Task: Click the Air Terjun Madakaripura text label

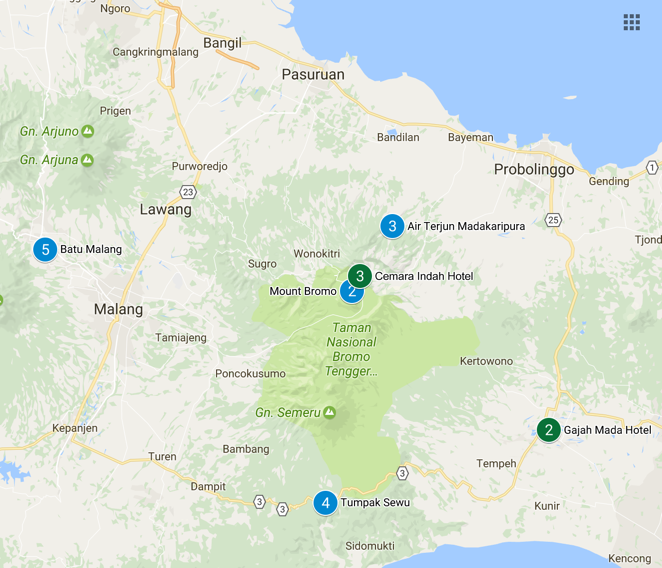Action: pos(466,226)
